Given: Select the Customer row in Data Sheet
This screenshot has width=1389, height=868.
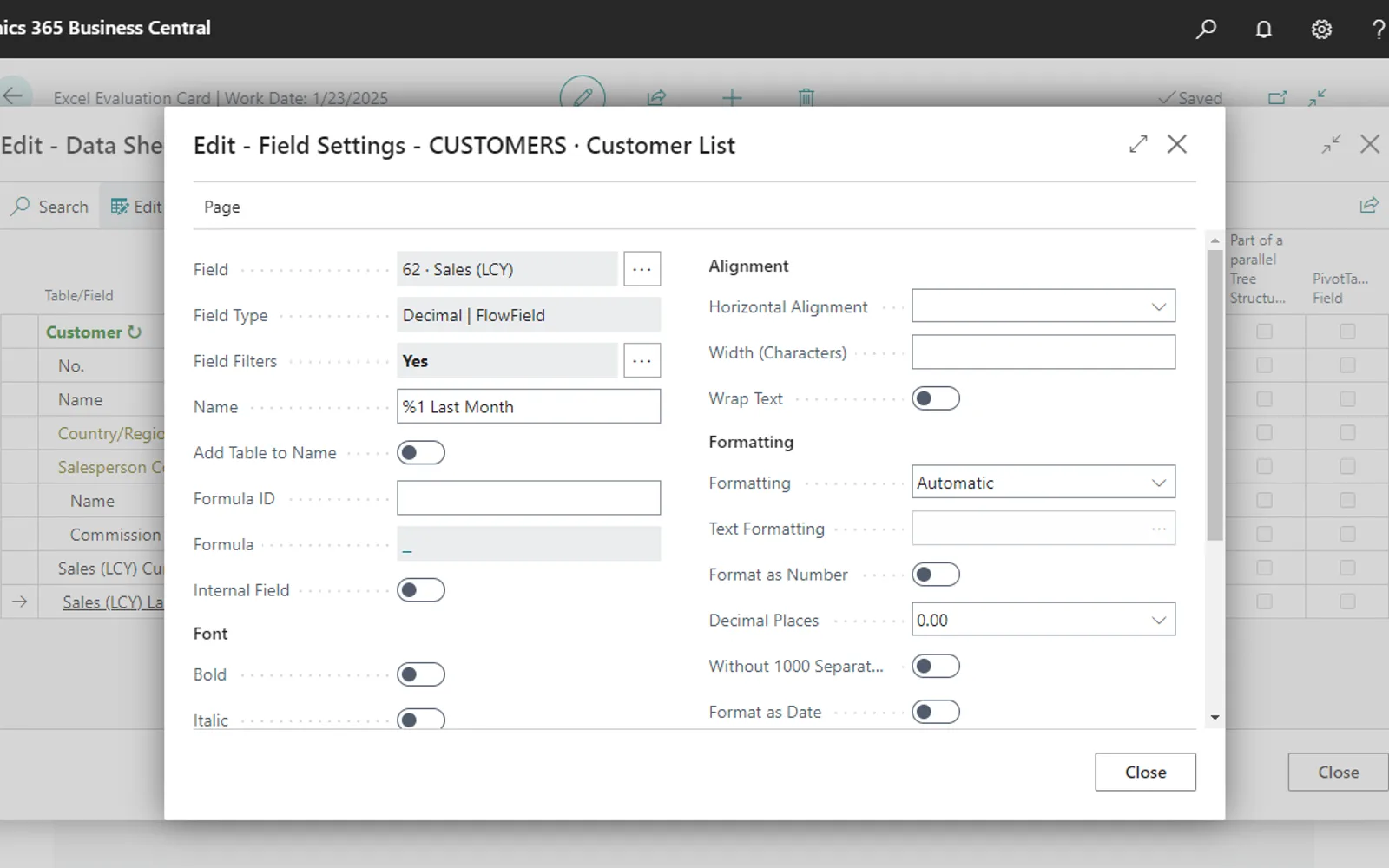Looking at the screenshot, I should 83,332.
